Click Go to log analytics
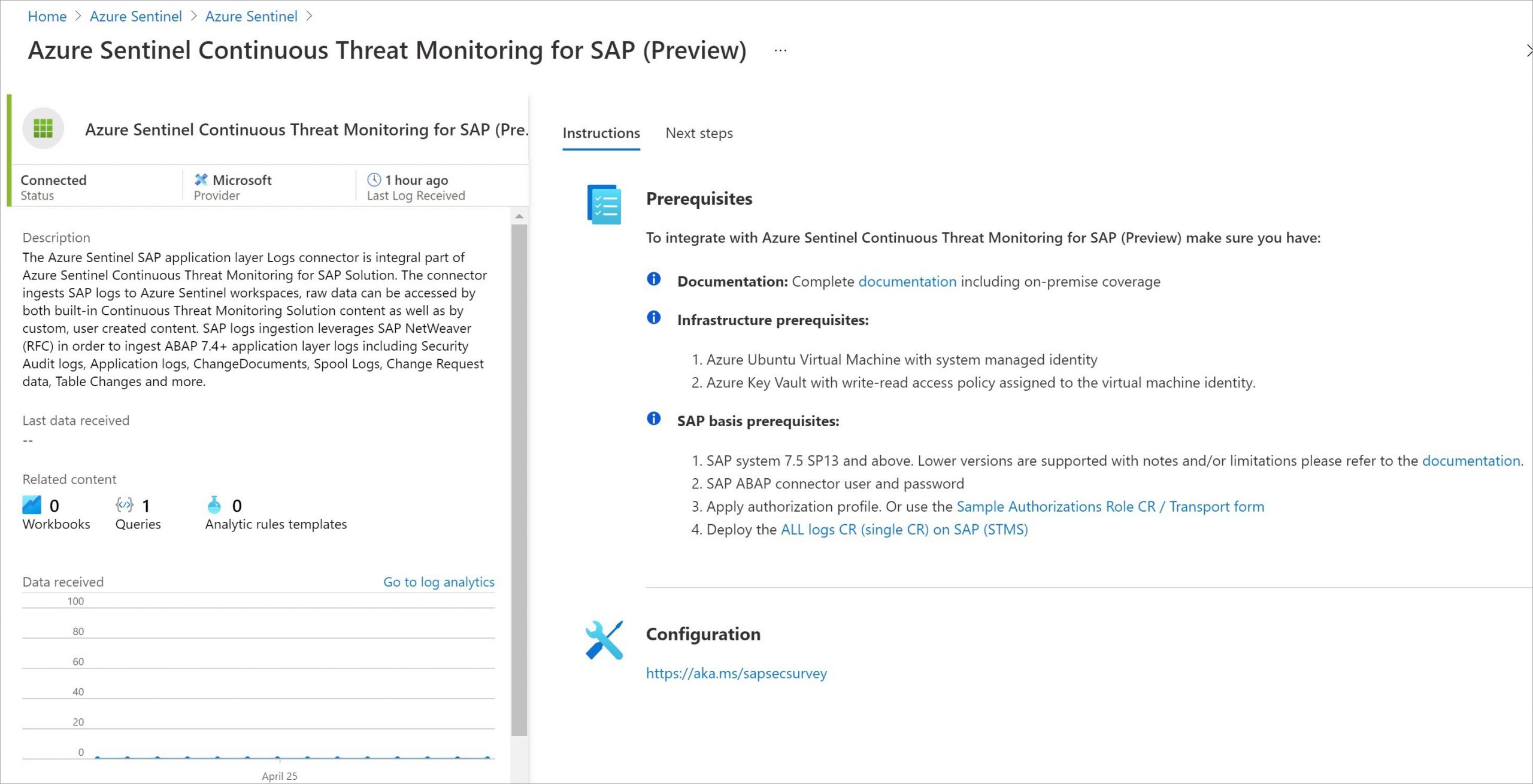1533x784 pixels. pos(439,582)
